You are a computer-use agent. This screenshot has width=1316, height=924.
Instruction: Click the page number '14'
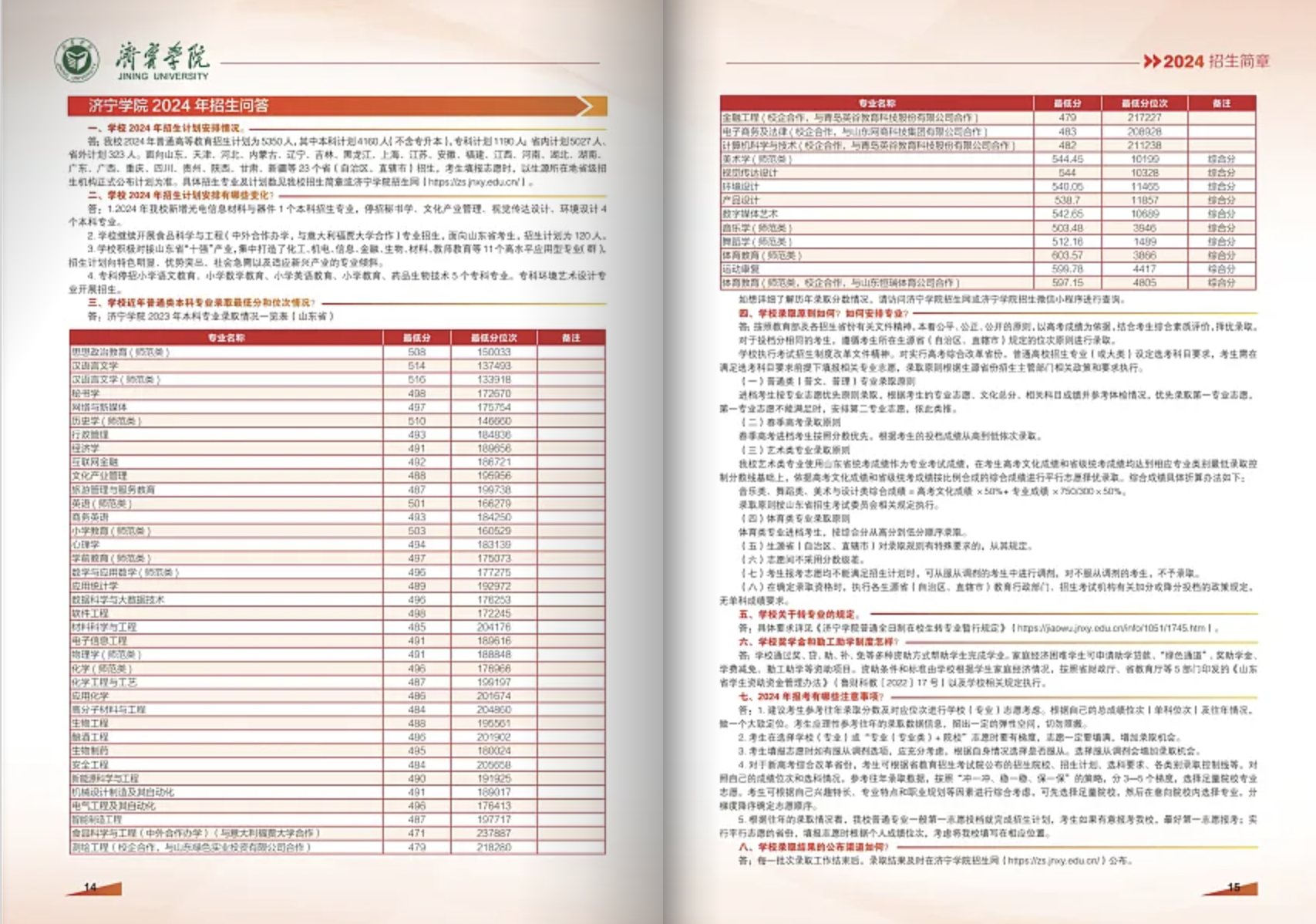[x=90, y=887]
